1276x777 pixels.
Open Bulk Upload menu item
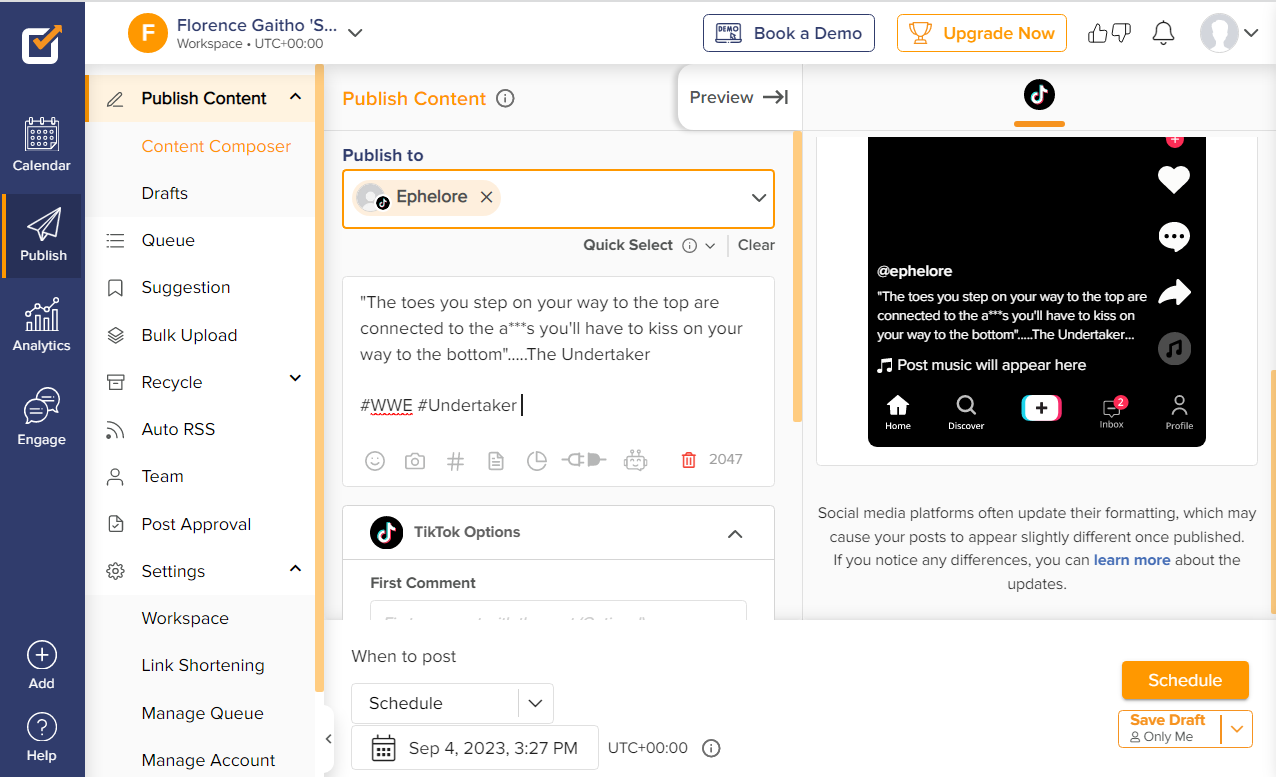tap(189, 335)
